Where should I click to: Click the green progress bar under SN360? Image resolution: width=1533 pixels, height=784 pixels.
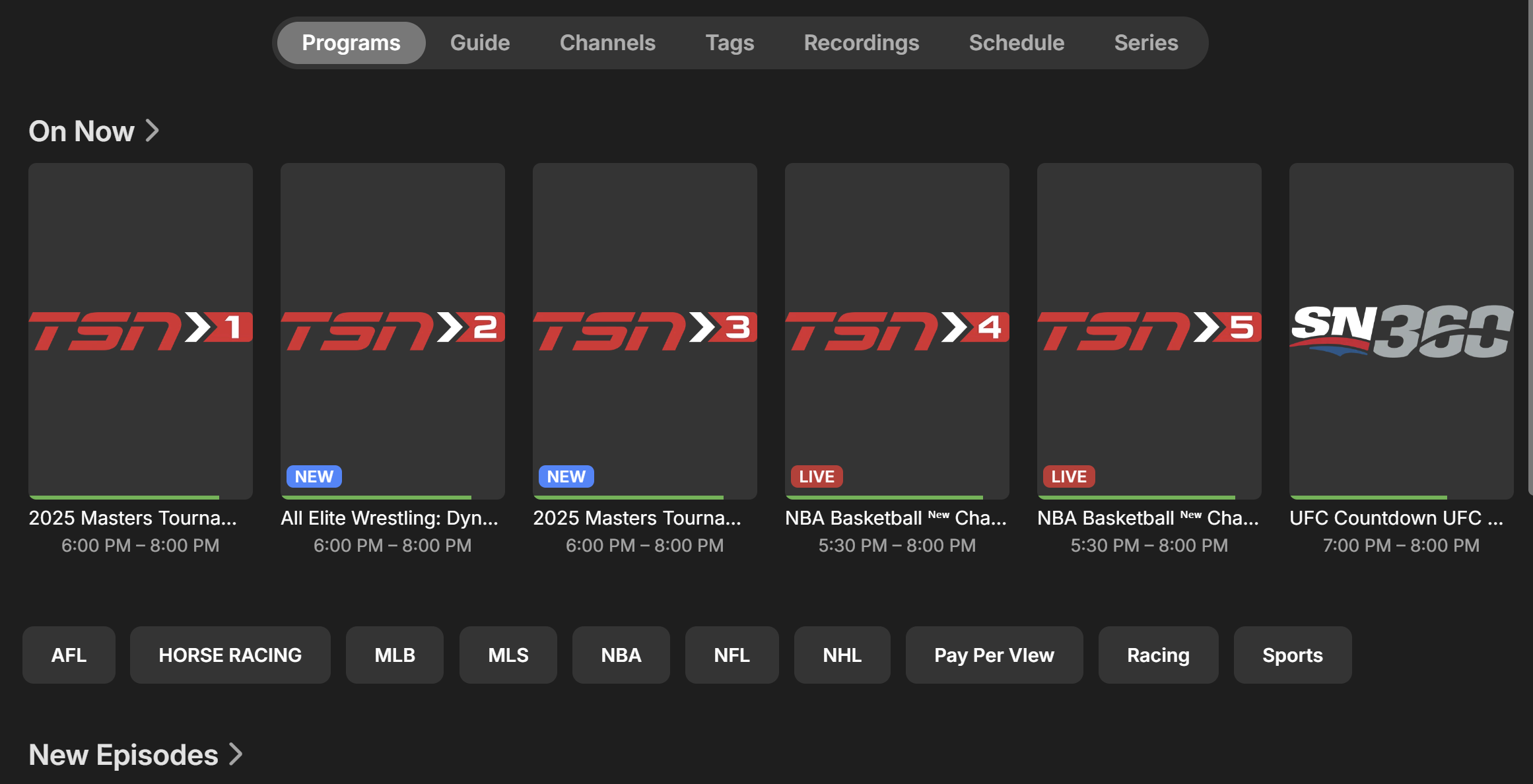[1368, 498]
